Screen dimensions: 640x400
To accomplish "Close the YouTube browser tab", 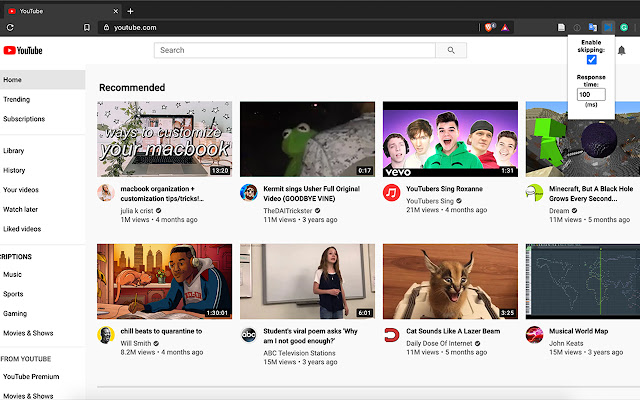I will coord(116,11).
